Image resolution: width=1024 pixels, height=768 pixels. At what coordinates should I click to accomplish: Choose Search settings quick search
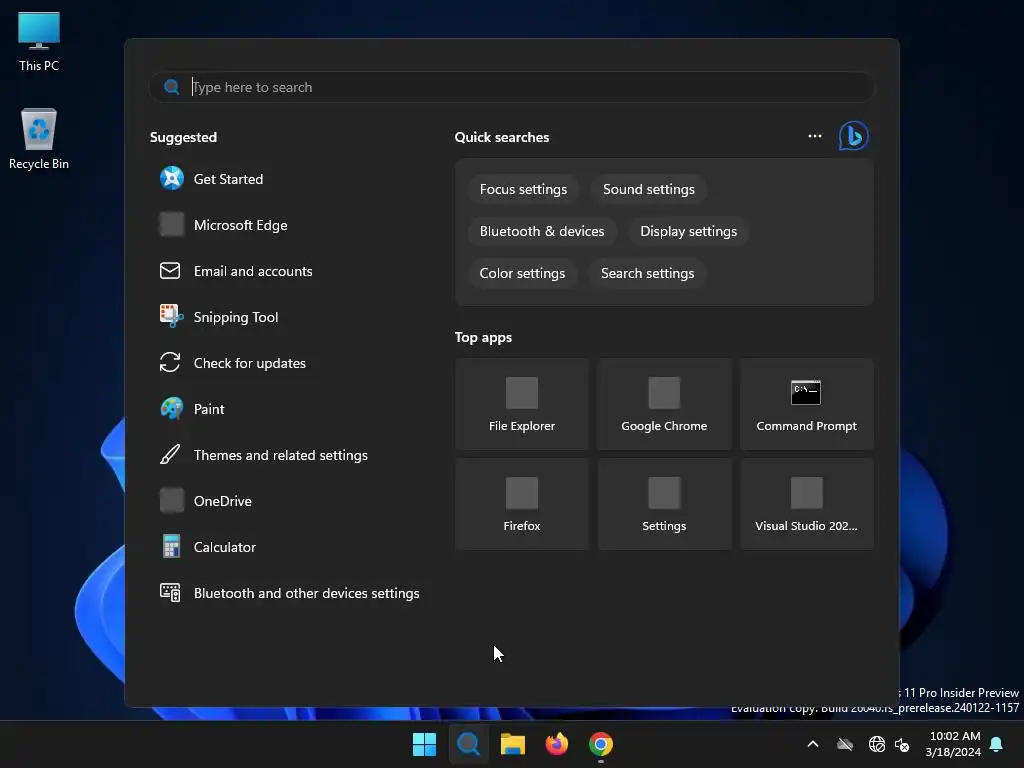pos(647,273)
